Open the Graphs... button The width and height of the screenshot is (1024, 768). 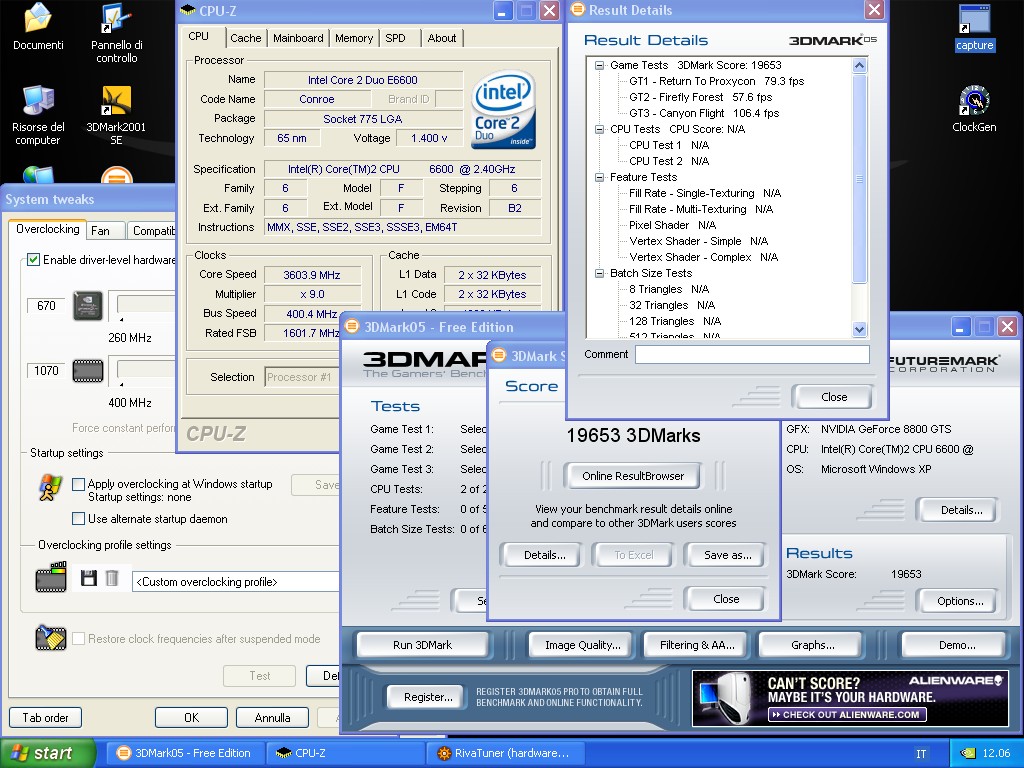[812, 645]
